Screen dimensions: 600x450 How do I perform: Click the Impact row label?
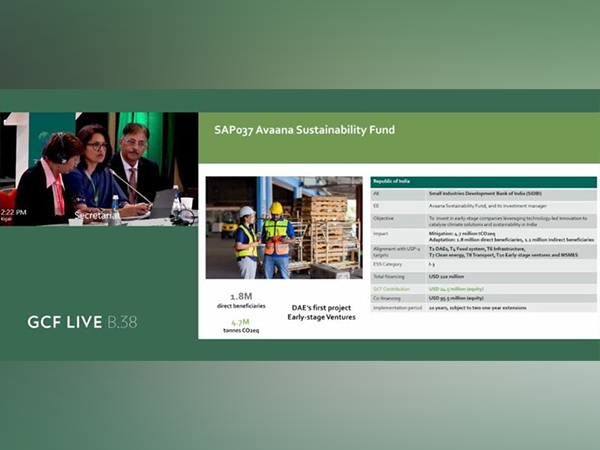point(384,236)
